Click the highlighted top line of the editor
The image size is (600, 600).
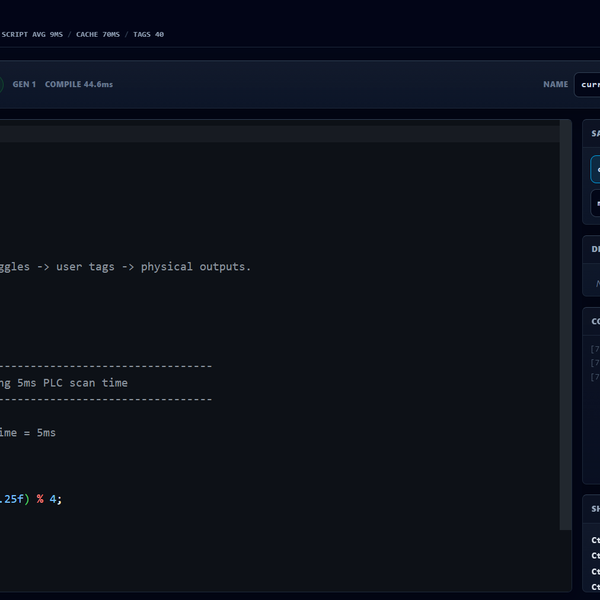[280, 134]
